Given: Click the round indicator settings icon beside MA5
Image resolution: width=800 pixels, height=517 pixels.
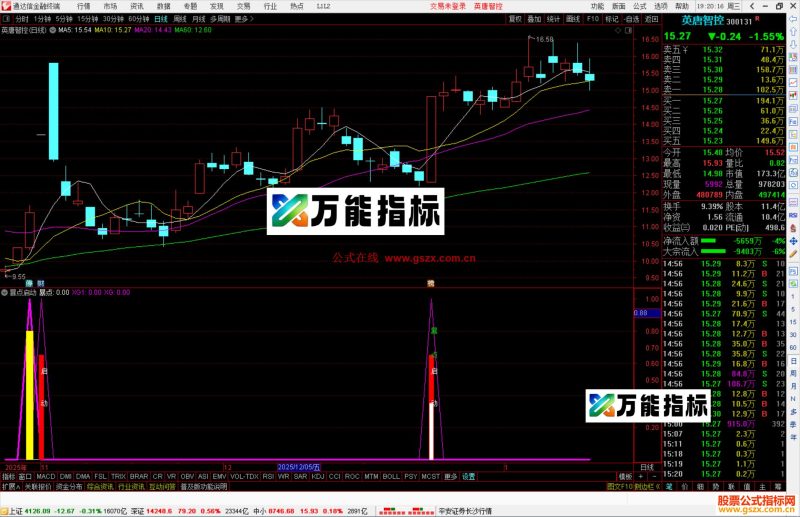Looking at the screenshot, I should pyautogui.click(x=53, y=30).
